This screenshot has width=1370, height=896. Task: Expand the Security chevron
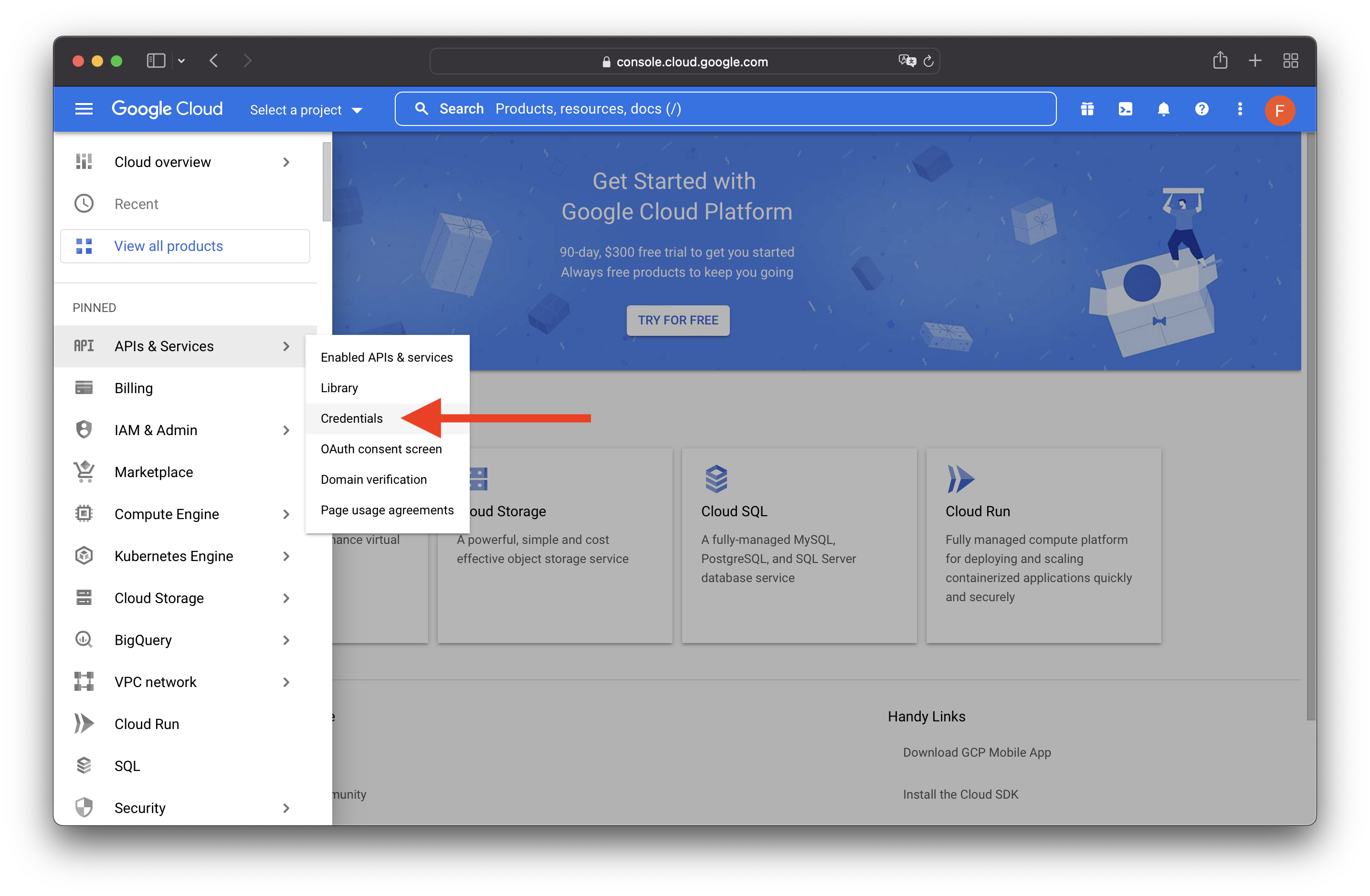tap(286, 808)
